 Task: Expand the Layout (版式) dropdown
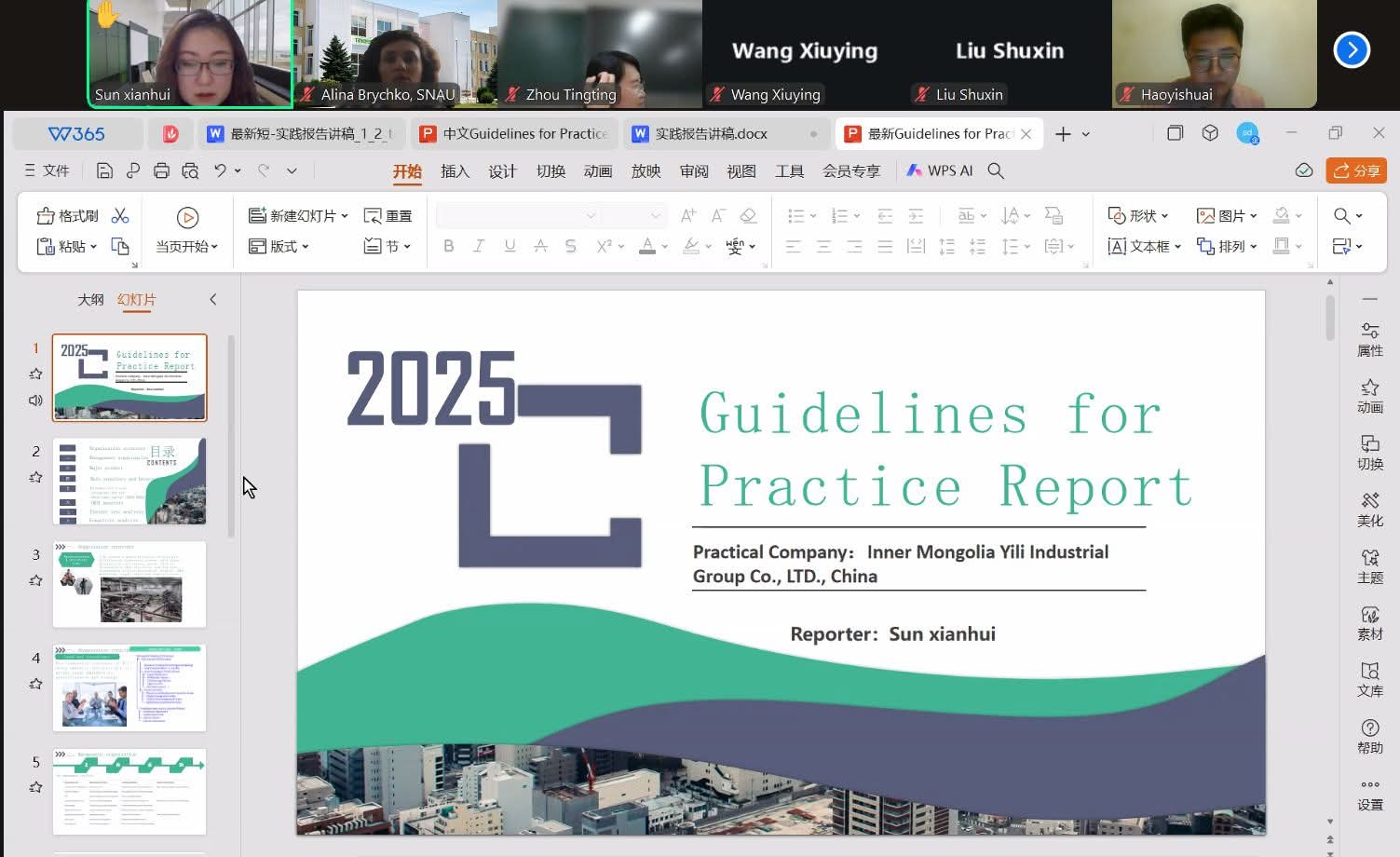click(x=306, y=247)
